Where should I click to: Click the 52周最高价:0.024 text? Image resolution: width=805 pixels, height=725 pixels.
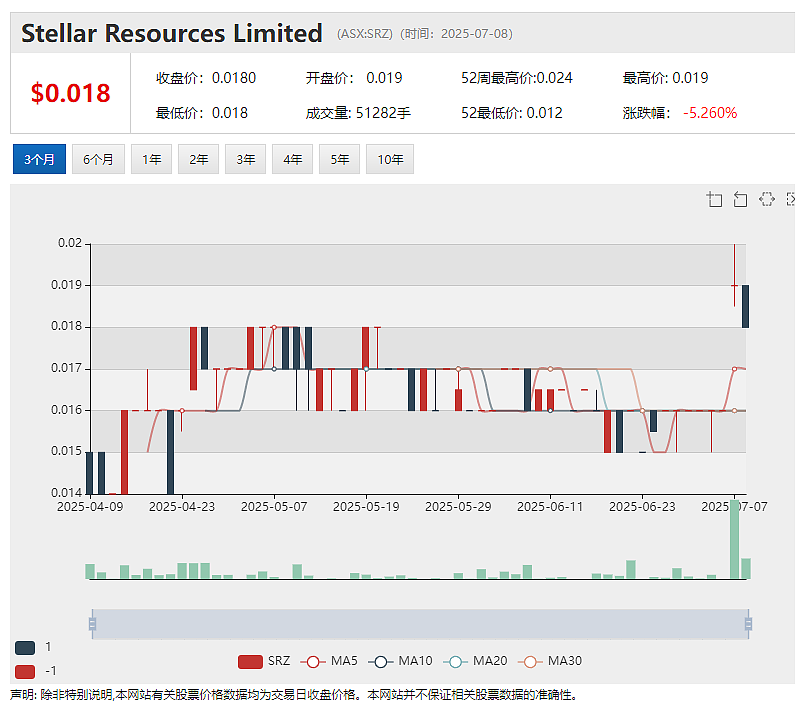pos(516,78)
